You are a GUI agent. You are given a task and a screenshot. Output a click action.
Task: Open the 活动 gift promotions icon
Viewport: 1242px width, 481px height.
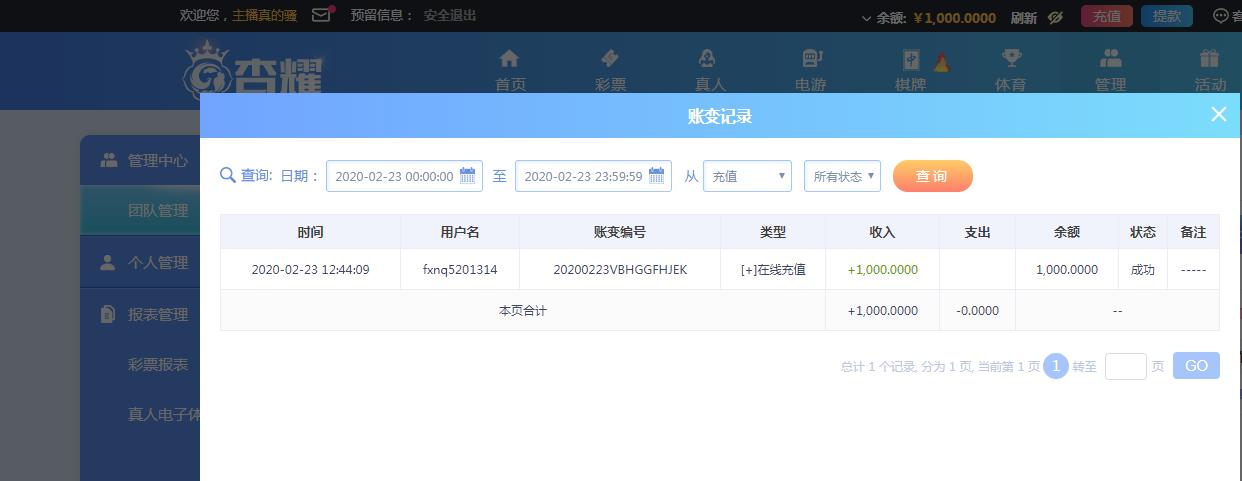[1210, 58]
